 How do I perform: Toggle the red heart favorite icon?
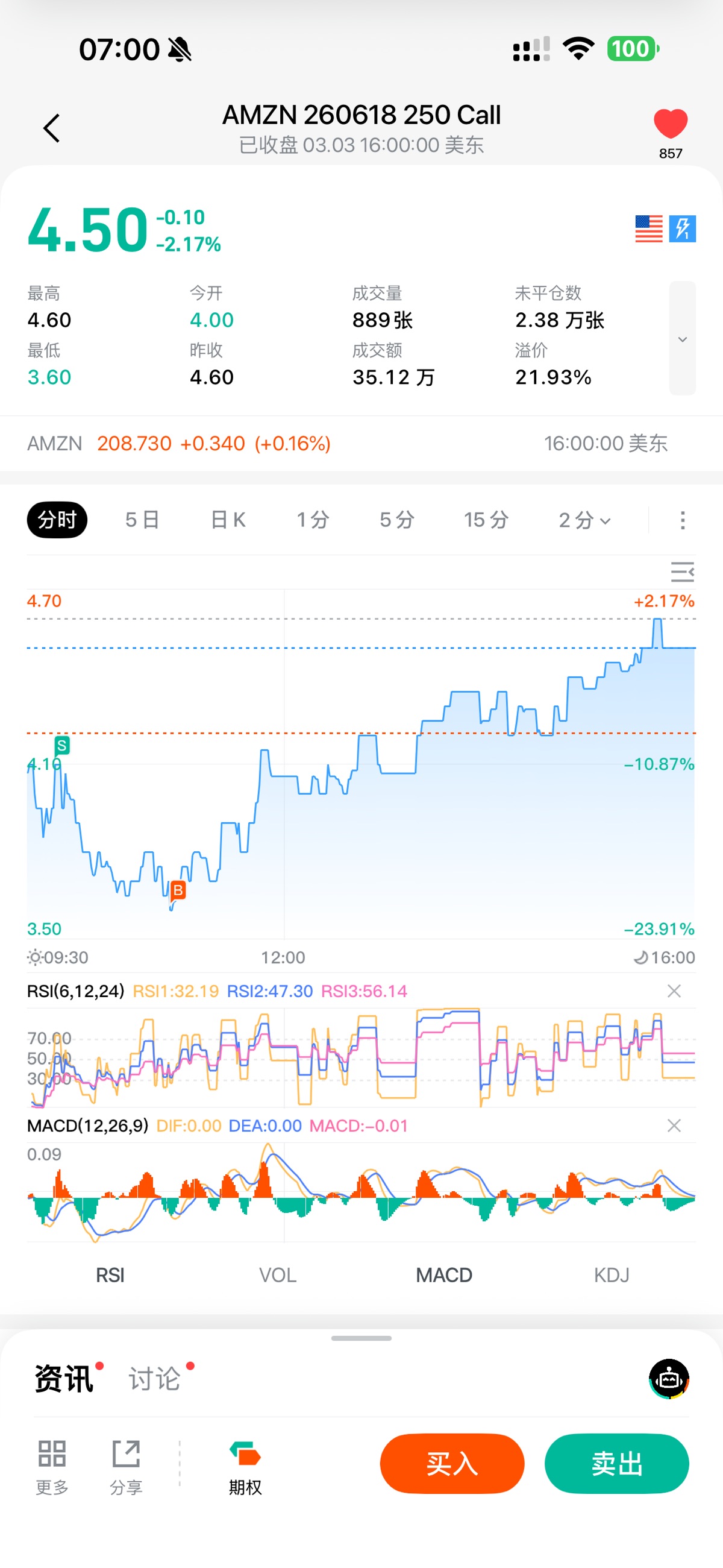click(x=670, y=124)
